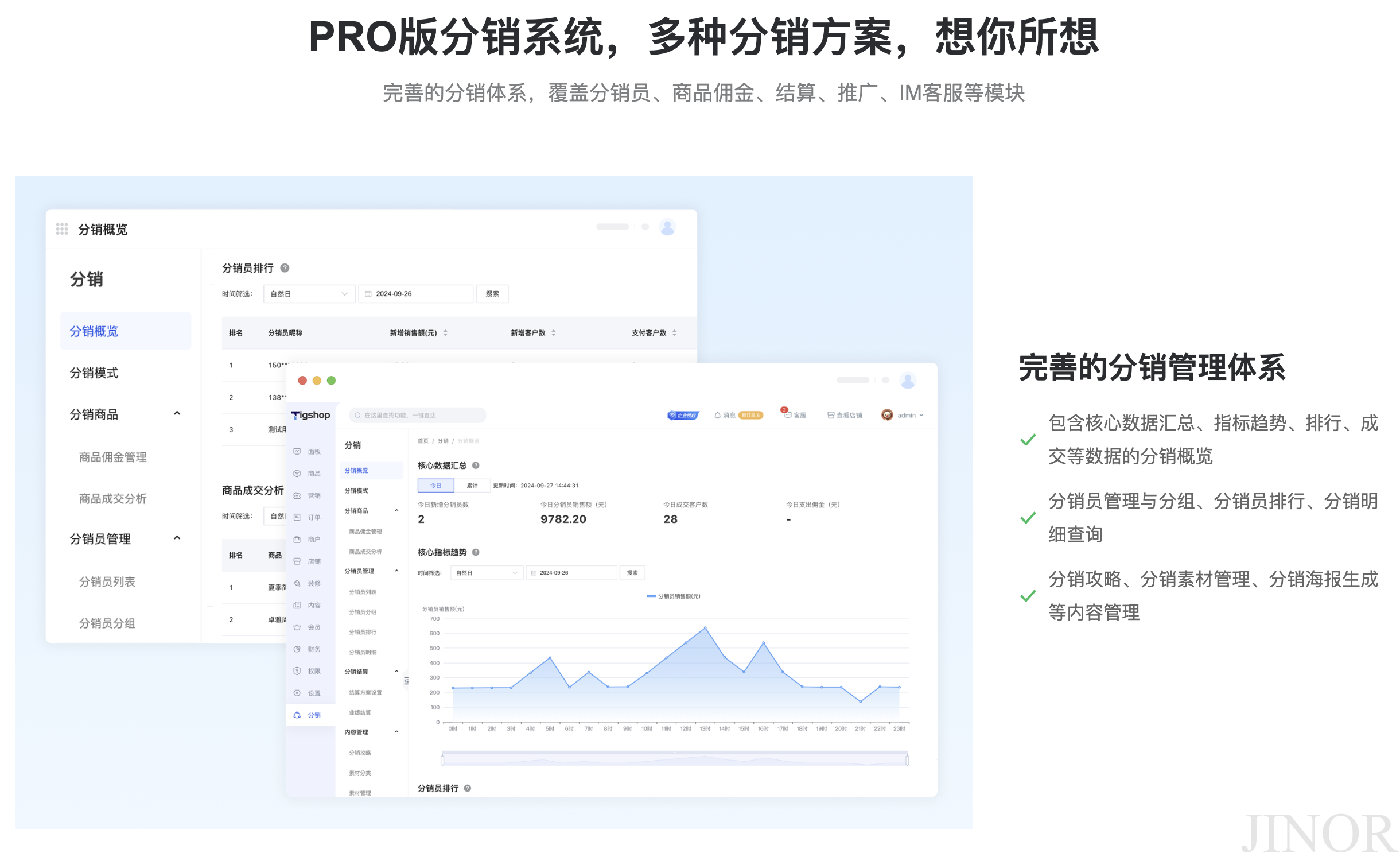
Task: Click 搜索 button in back window 分销员排行
Action: 492,294
